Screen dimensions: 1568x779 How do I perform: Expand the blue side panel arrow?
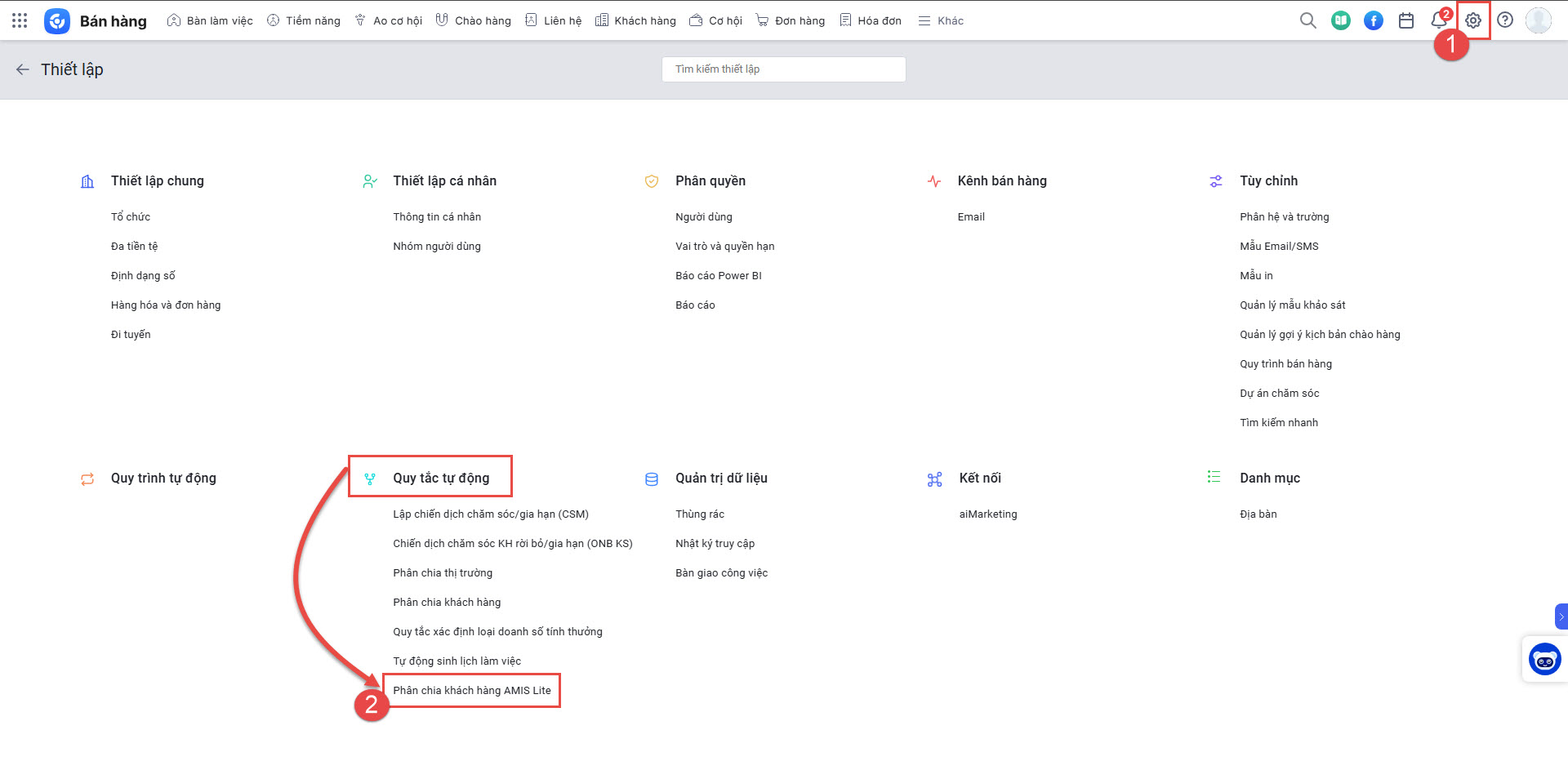pos(1561,617)
